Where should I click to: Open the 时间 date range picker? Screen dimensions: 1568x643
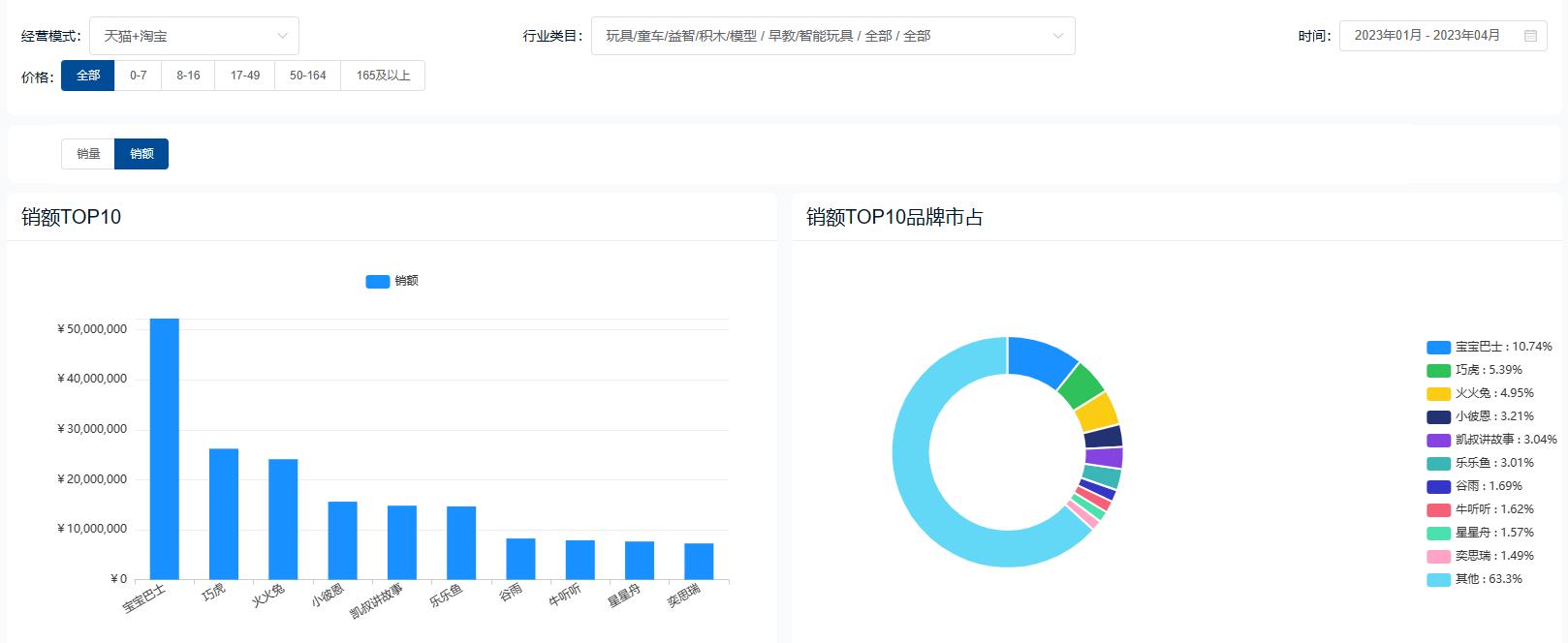[1429, 36]
